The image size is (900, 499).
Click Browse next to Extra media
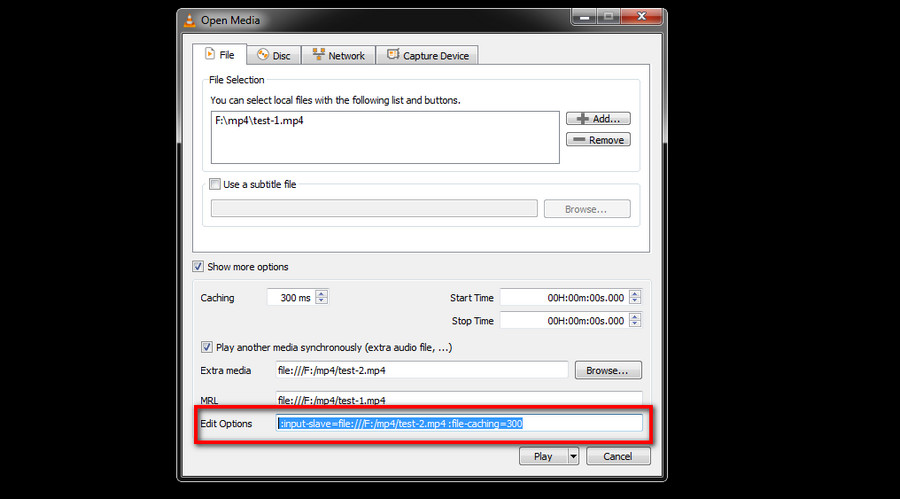coord(608,370)
